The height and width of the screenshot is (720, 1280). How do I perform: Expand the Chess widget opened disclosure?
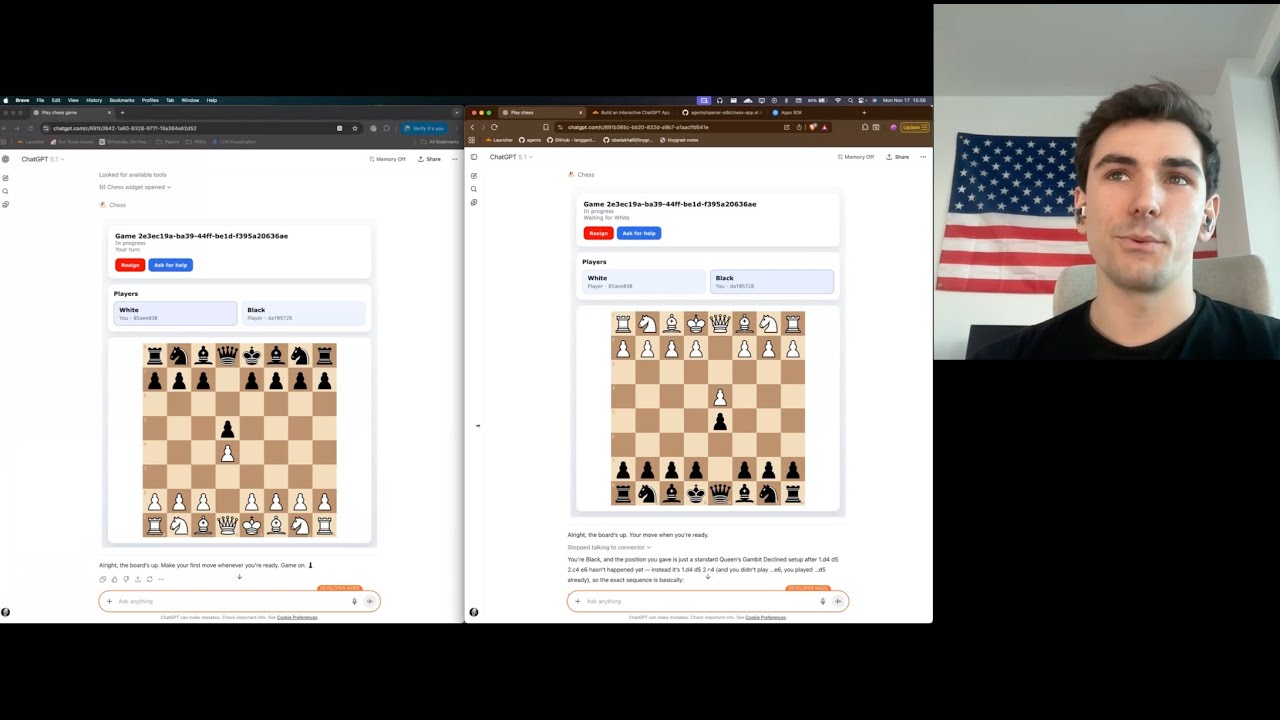click(x=135, y=187)
